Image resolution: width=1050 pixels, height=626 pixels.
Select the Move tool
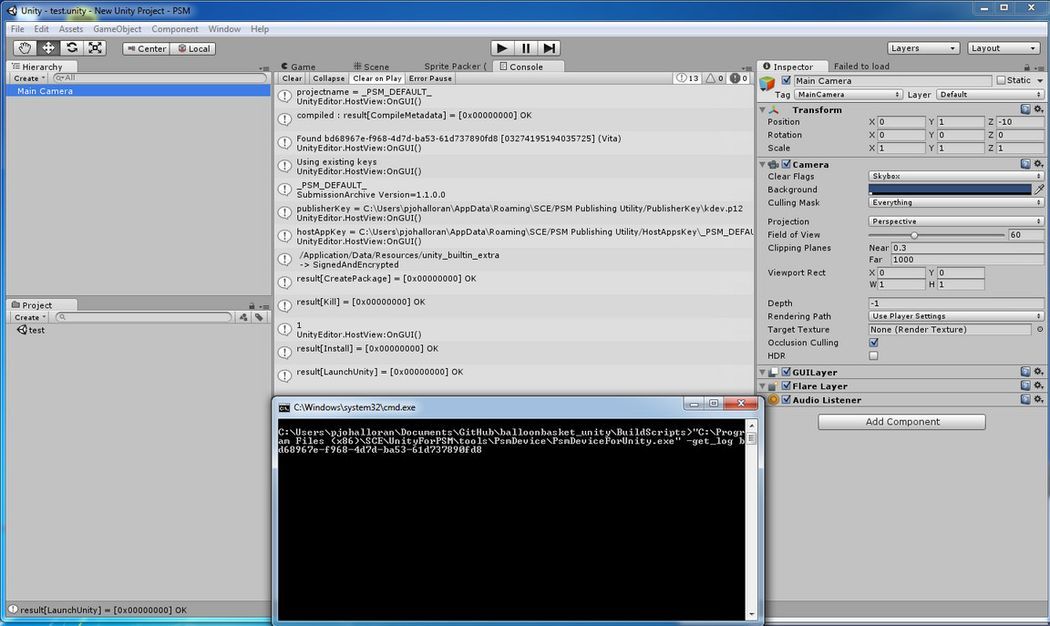[48, 47]
